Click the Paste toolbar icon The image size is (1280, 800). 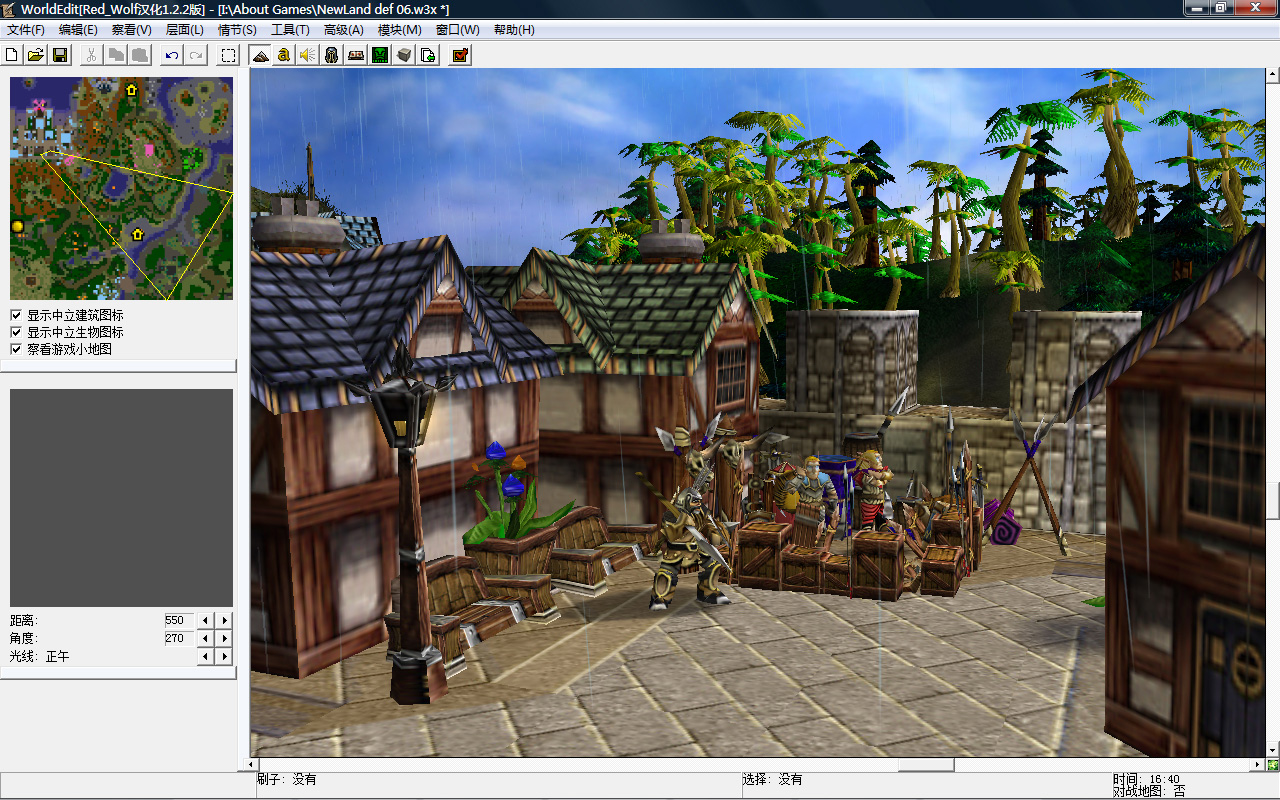coord(140,55)
